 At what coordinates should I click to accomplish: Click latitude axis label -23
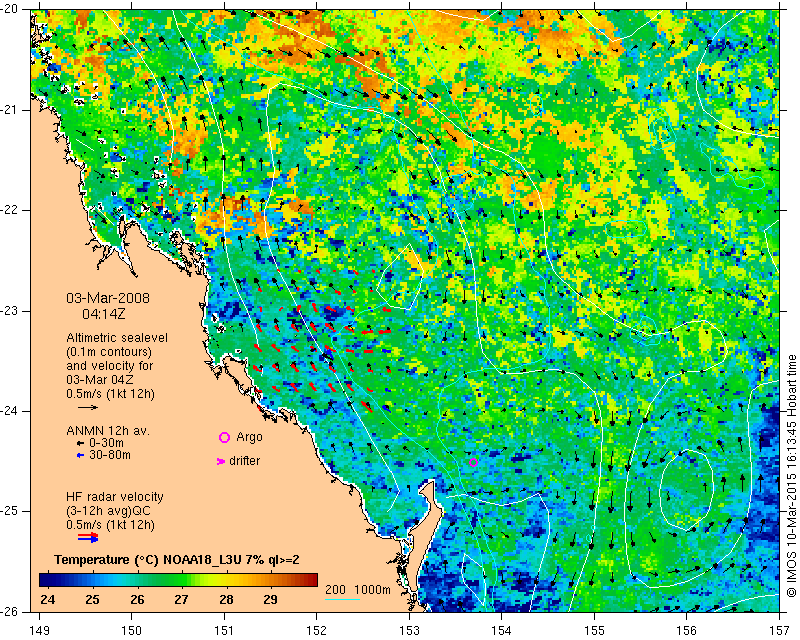pos(10,311)
